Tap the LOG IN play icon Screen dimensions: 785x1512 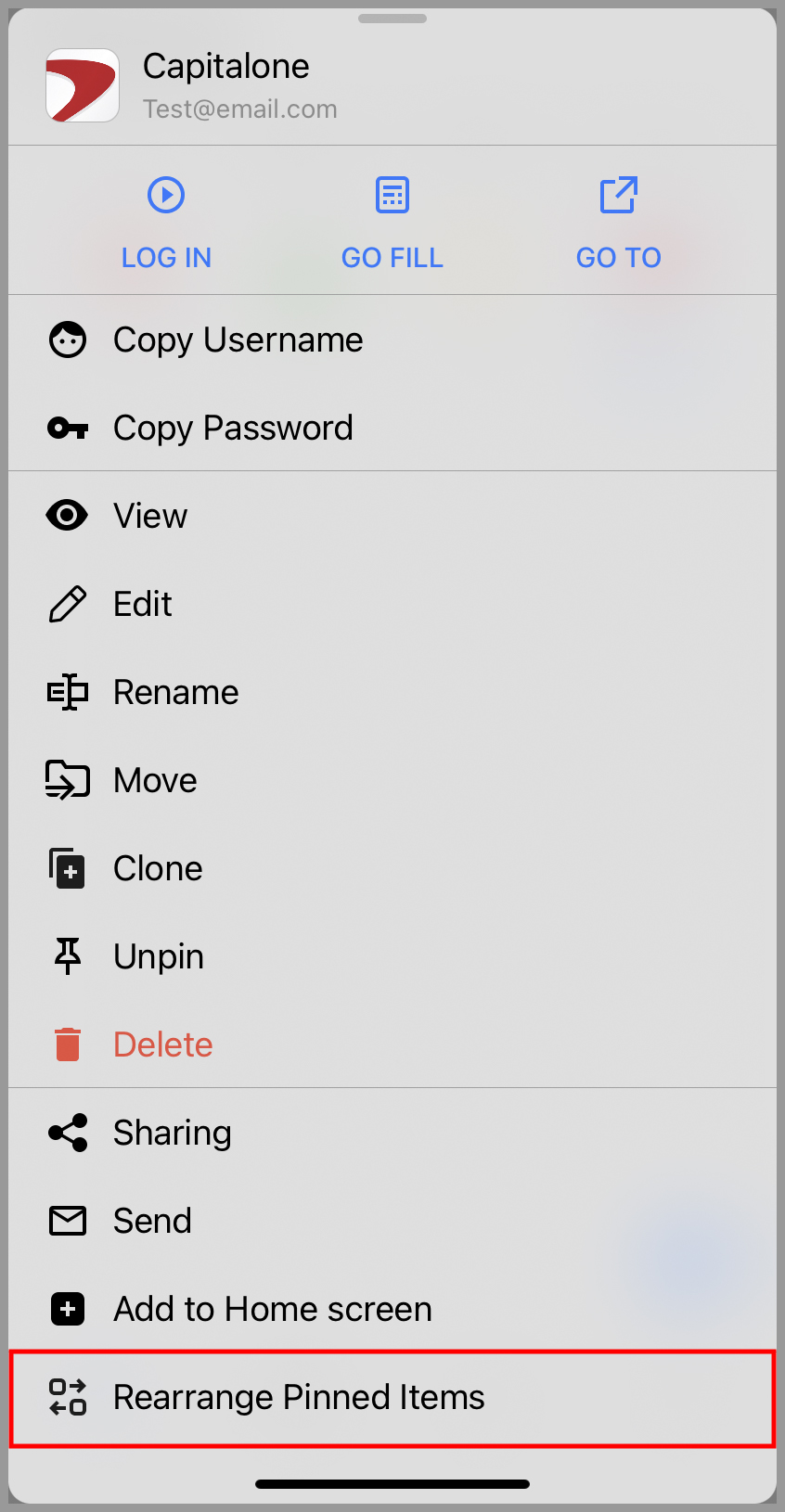166,195
